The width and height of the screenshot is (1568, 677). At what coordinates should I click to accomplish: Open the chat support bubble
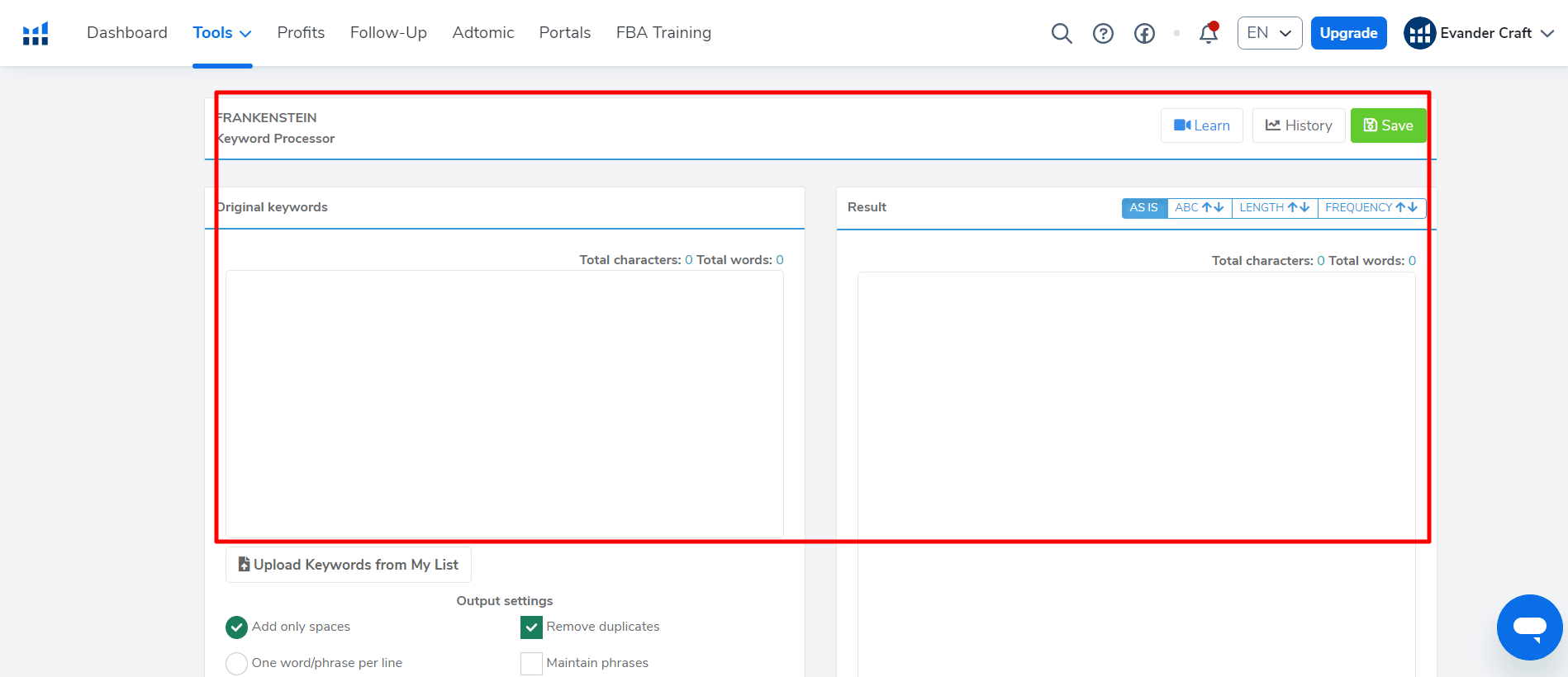(1529, 627)
